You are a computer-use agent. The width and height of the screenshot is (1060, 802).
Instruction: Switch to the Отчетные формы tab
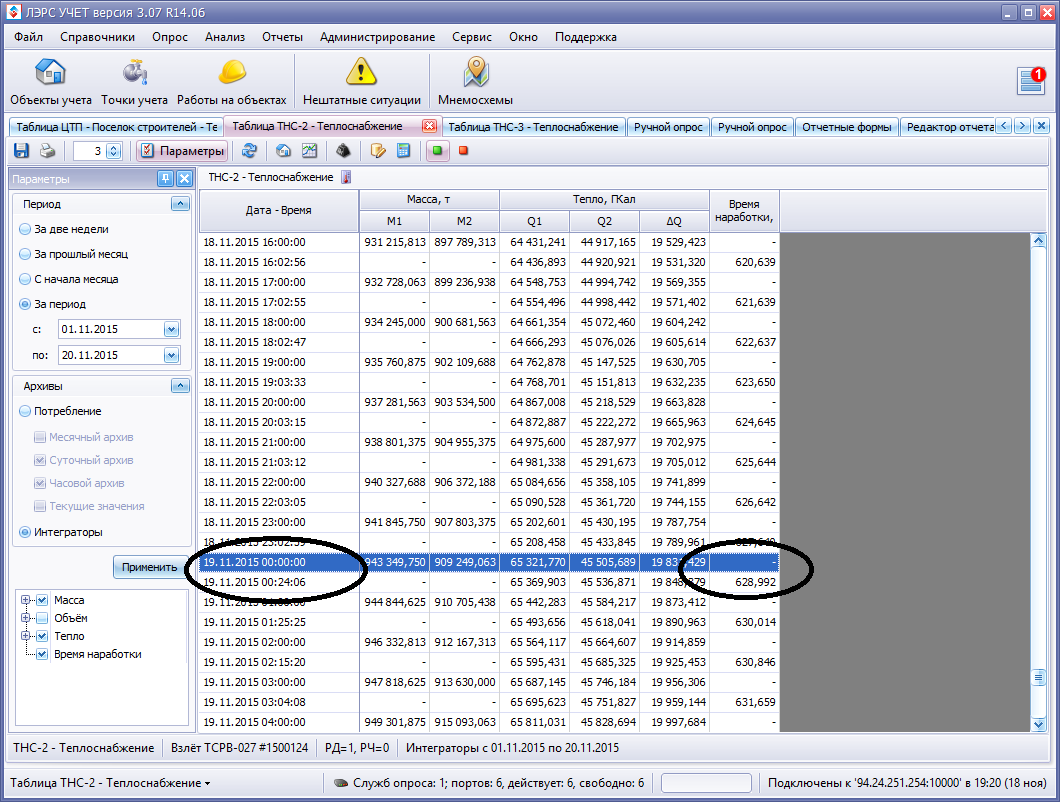[x=846, y=127]
